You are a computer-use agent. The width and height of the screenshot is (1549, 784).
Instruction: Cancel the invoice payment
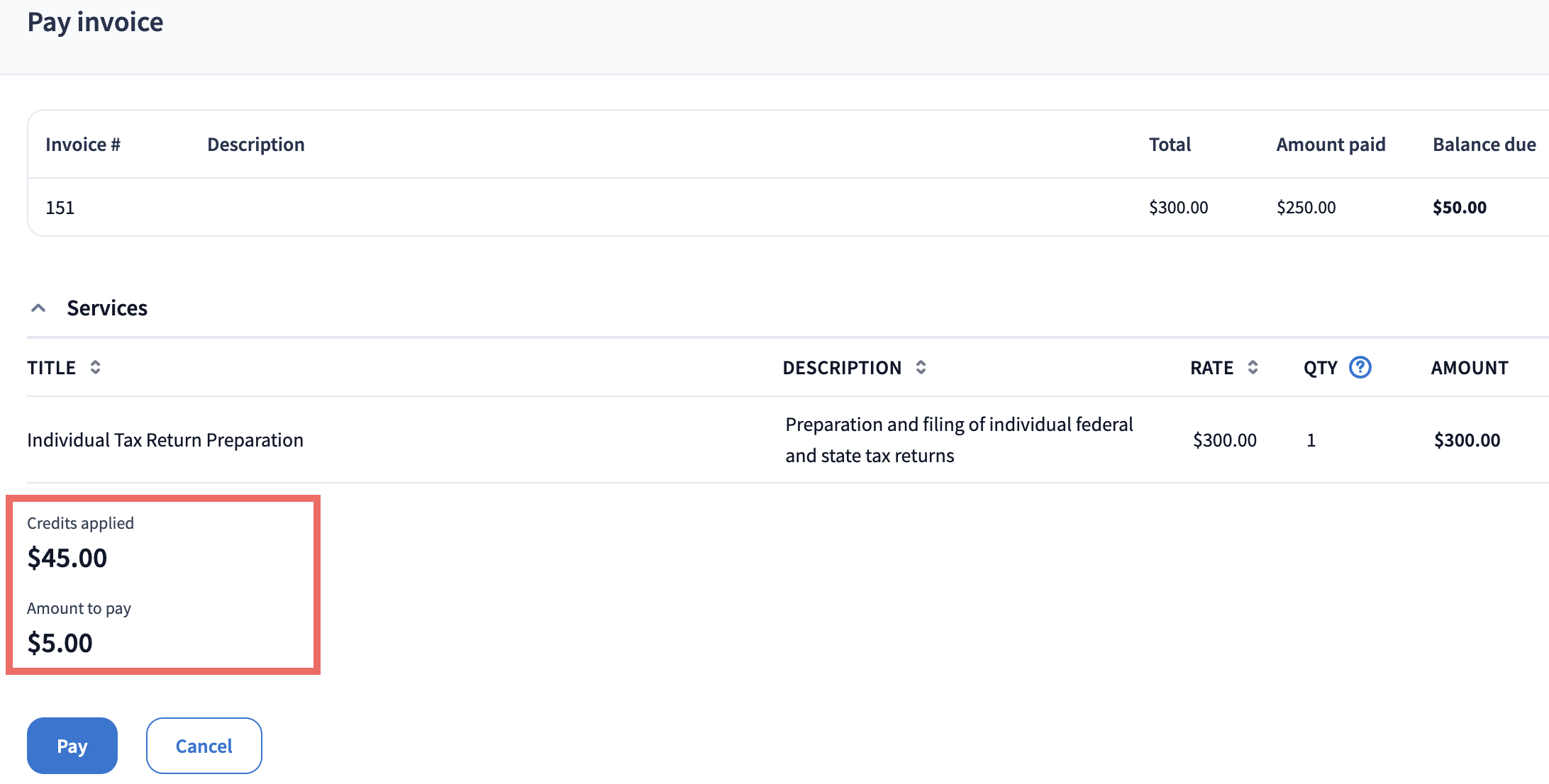[204, 746]
